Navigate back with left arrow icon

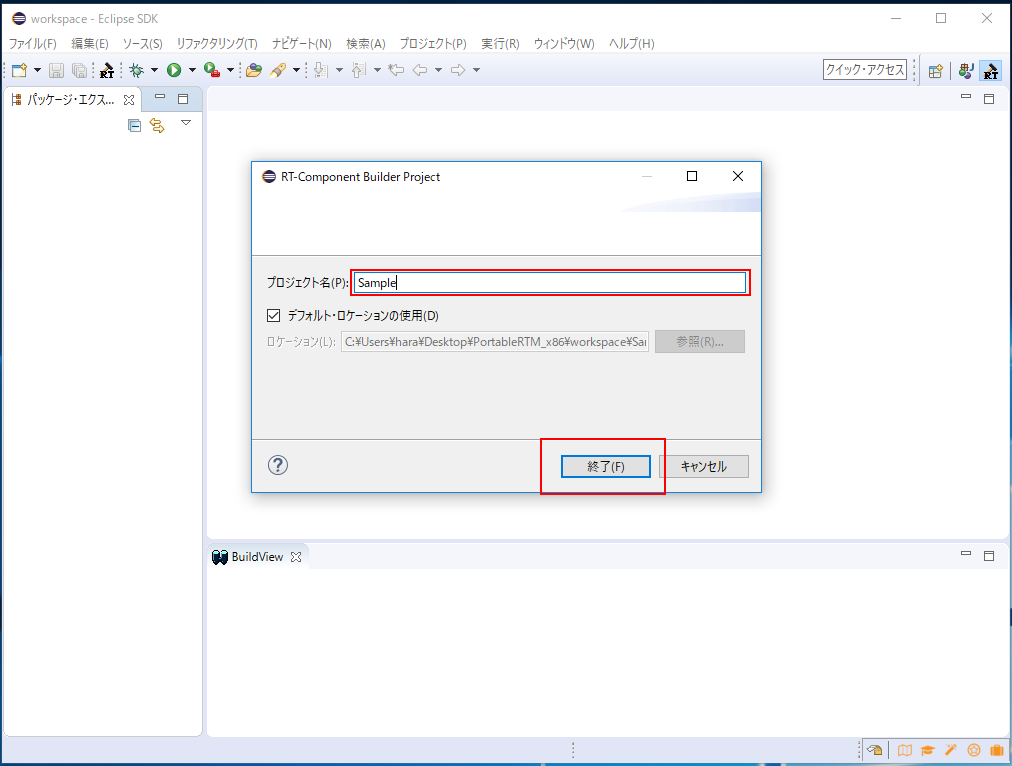[420, 70]
